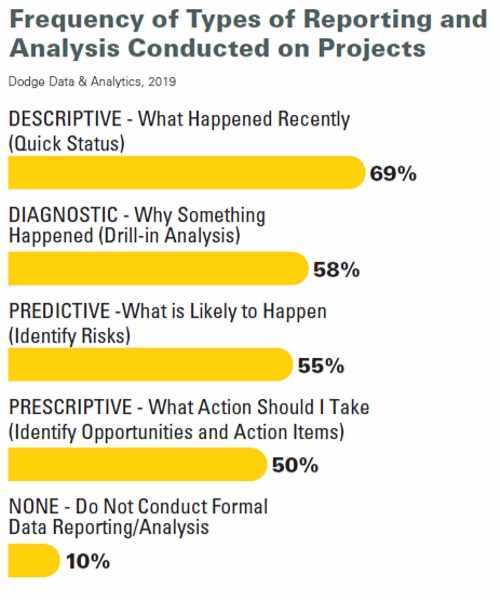
Task: Click the '(Identify Risks)' text
Action: point(69,336)
